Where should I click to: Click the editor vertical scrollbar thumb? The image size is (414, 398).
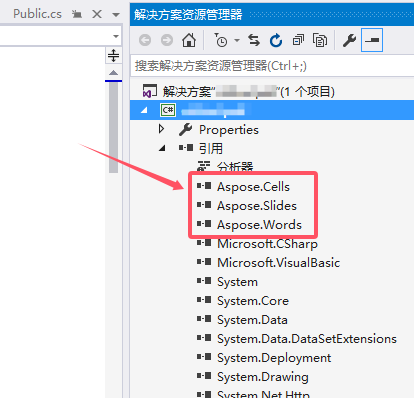coord(113,127)
